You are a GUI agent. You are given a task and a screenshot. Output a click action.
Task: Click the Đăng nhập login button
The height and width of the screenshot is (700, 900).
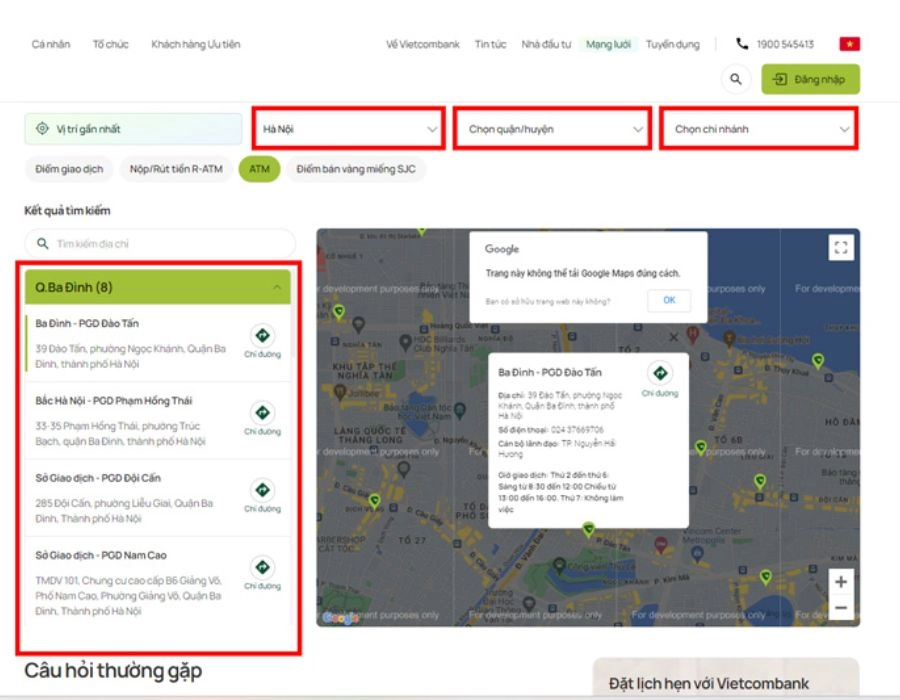(x=810, y=79)
